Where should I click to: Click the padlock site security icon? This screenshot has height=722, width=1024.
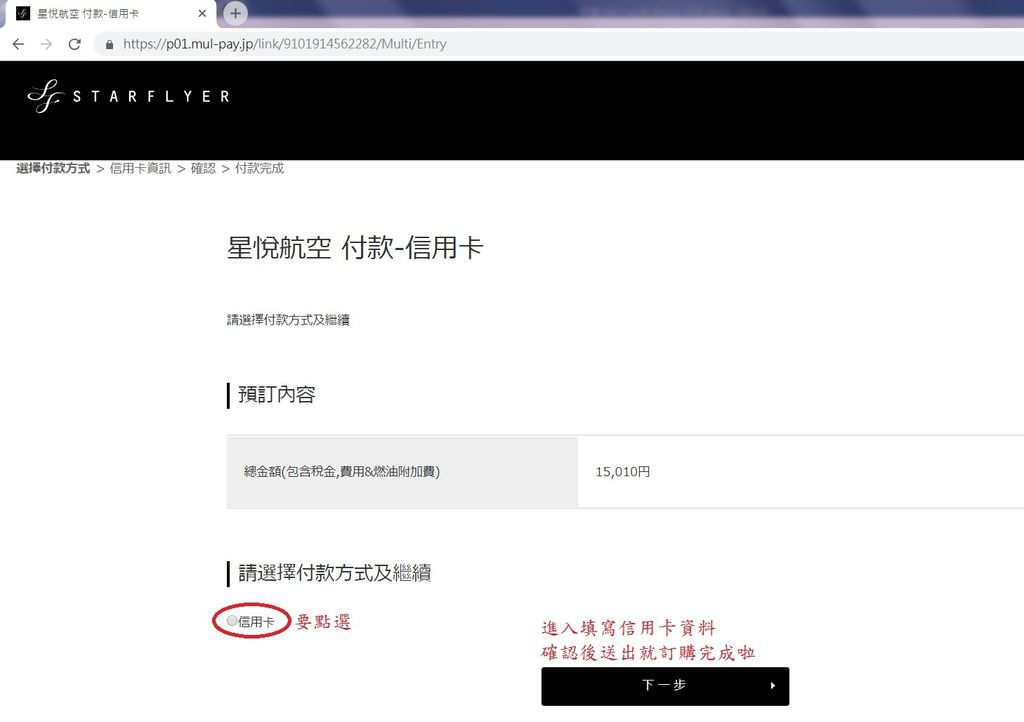[109, 44]
